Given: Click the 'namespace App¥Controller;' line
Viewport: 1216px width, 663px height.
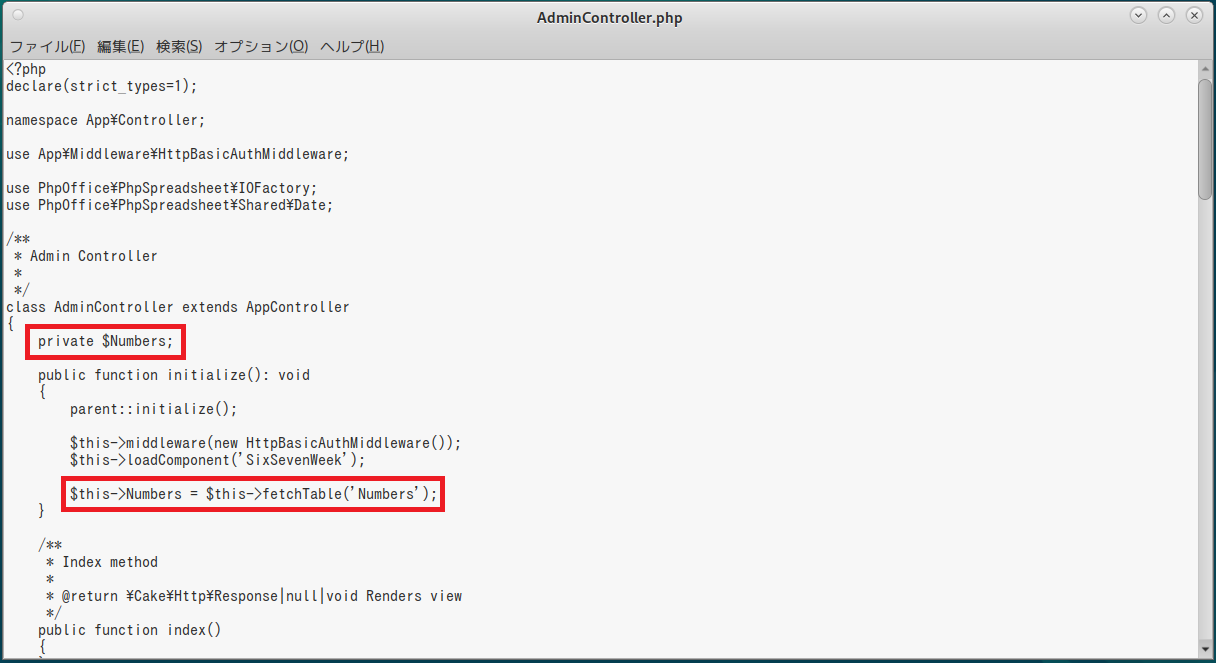Looking at the screenshot, I should tap(105, 120).
